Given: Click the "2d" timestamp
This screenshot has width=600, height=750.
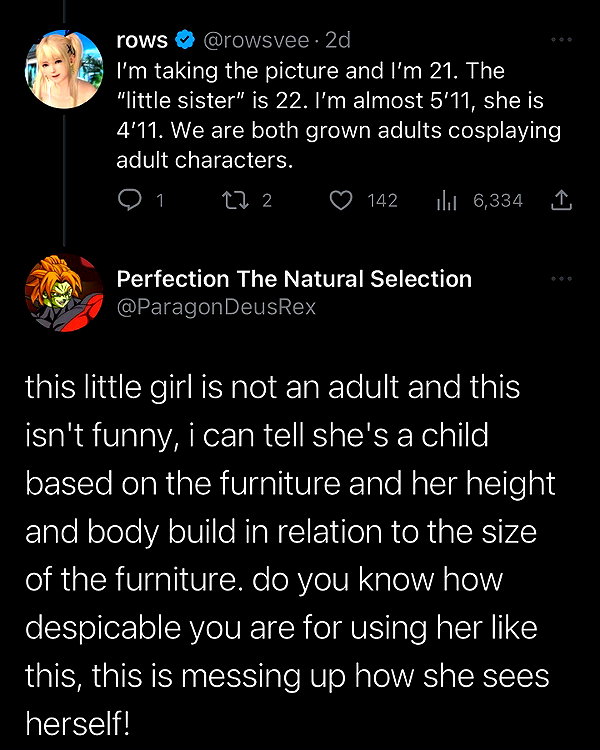Looking at the screenshot, I should (x=338, y=41).
